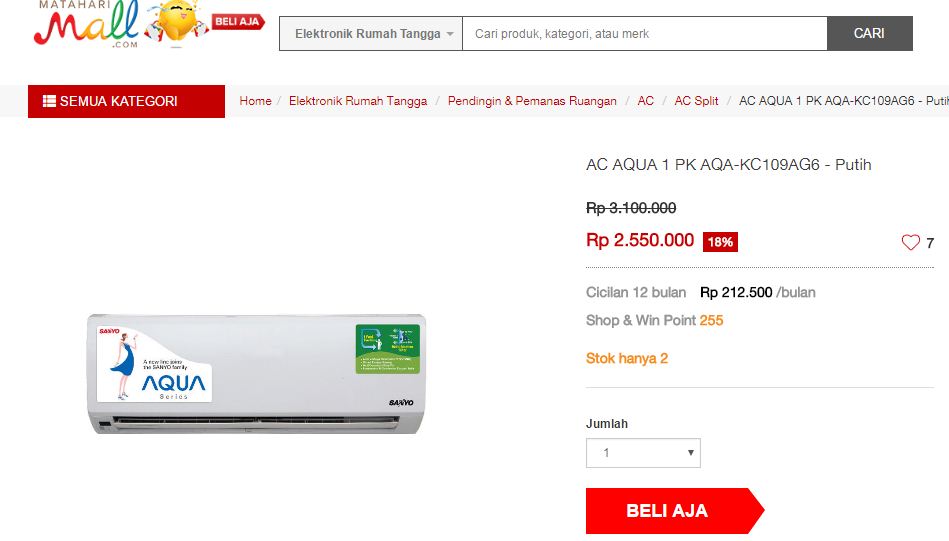The image size is (949, 541).
Task: Go to Home breadcrumb
Action: [x=255, y=101]
